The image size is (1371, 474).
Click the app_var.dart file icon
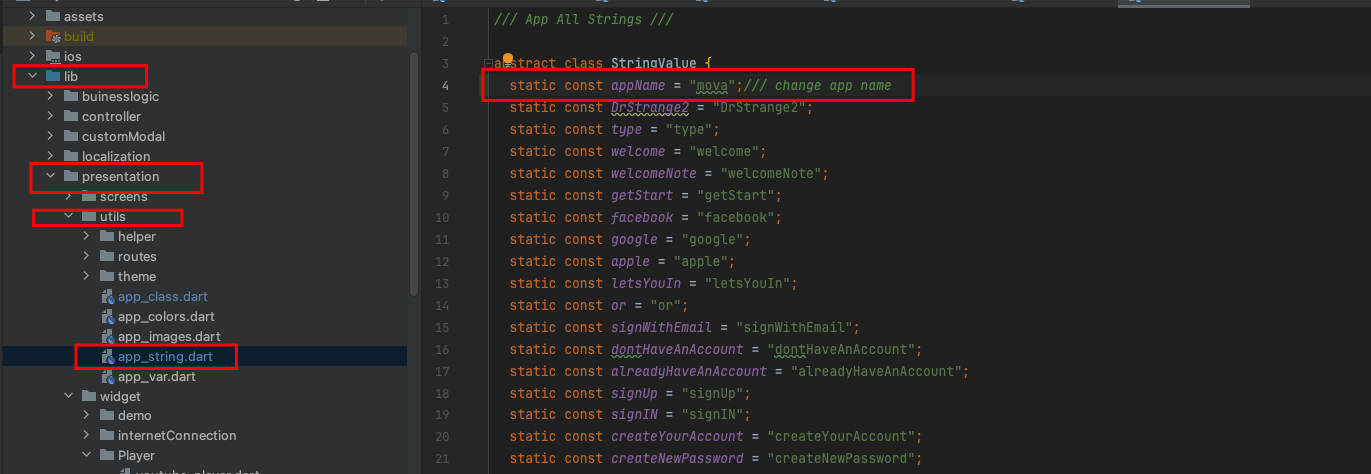tap(108, 377)
